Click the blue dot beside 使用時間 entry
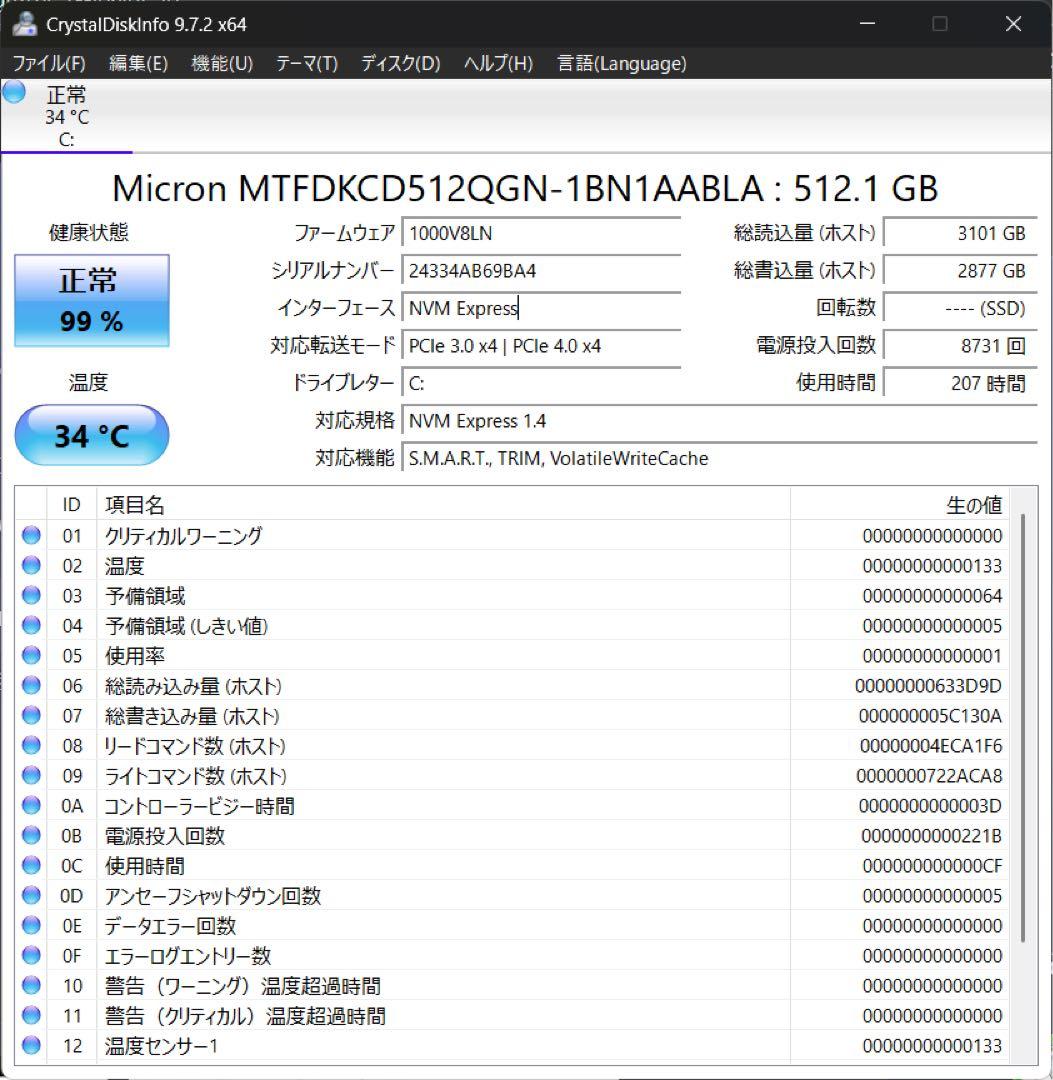Viewport: 1053px width, 1080px height. point(30,866)
